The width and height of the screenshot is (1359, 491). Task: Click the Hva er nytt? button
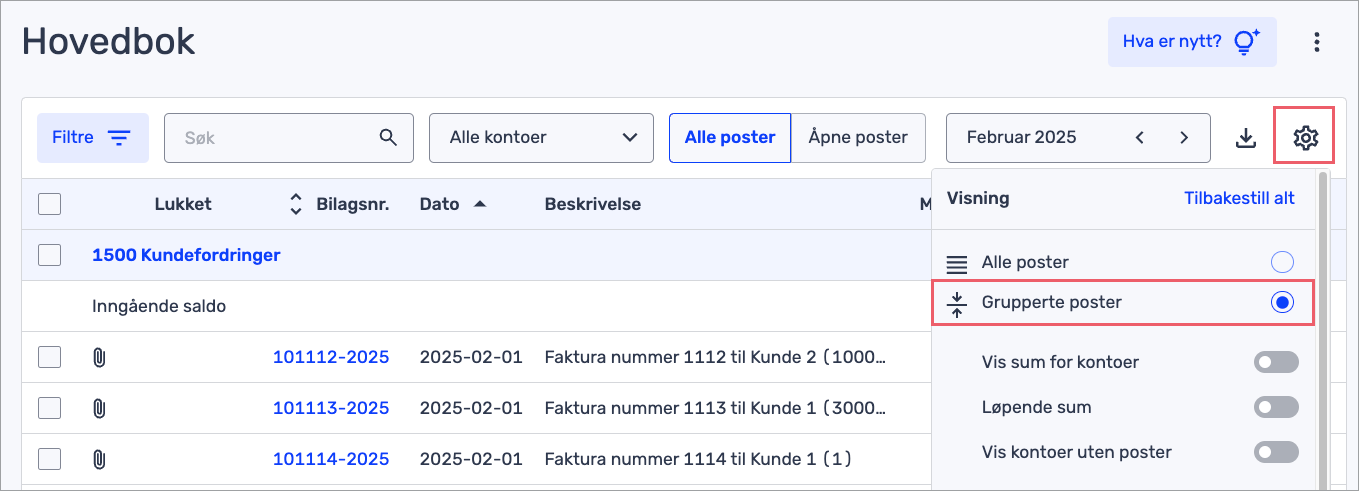pyautogui.click(x=1192, y=42)
